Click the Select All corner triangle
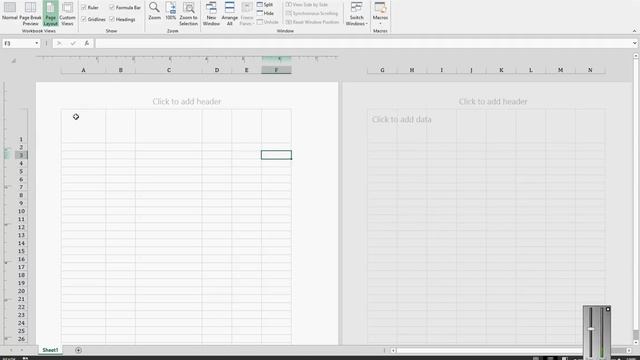This screenshot has height=360, width=640. (x=14, y=60)
